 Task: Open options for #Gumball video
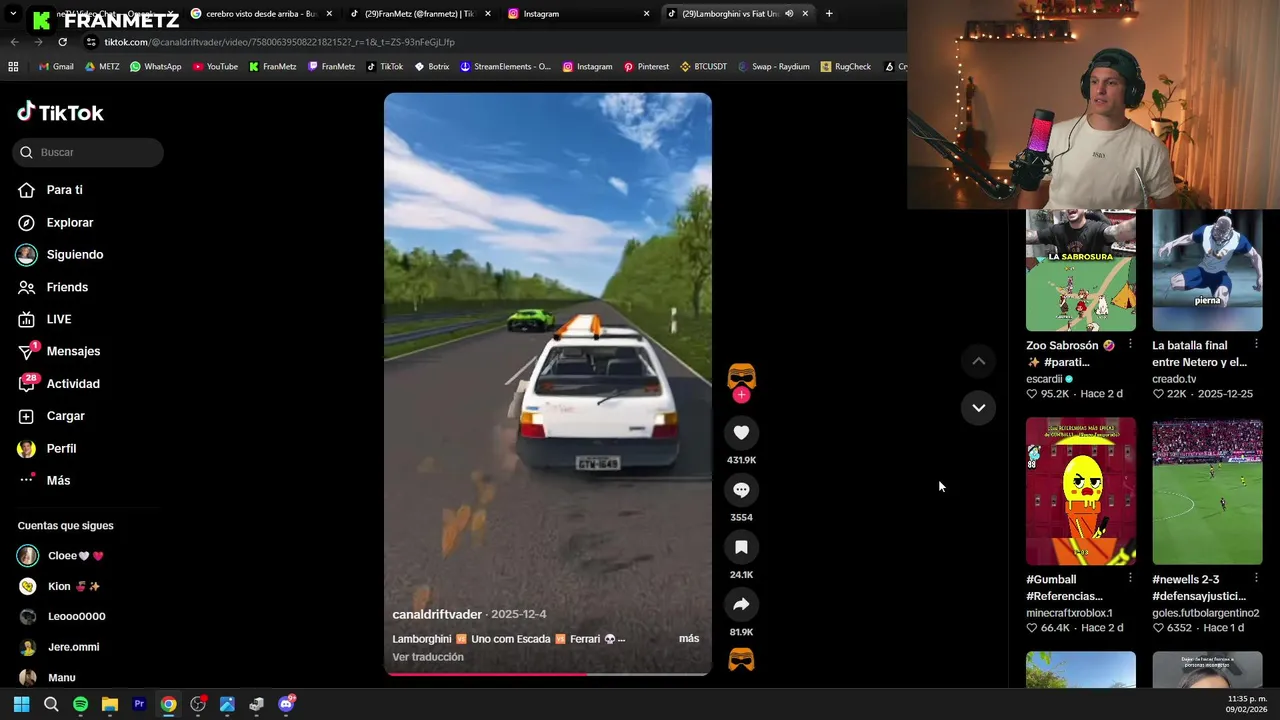1130,578
